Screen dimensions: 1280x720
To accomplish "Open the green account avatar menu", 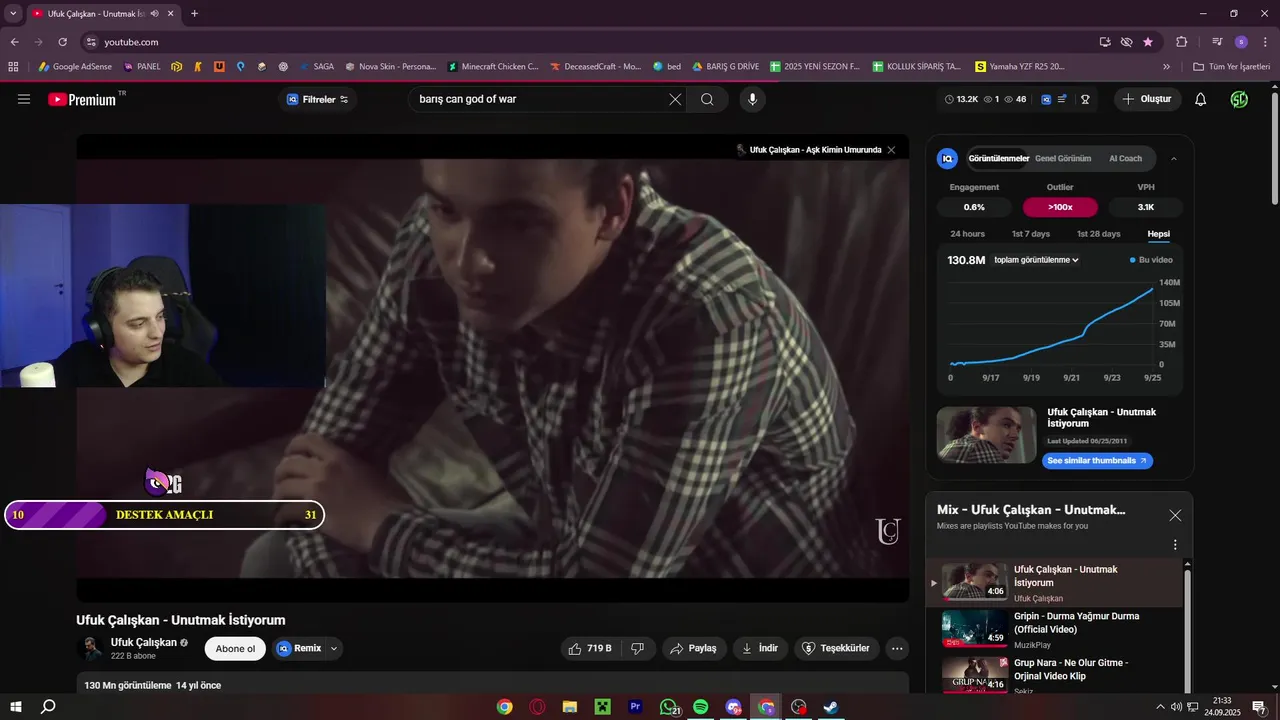I will 1239,99.
